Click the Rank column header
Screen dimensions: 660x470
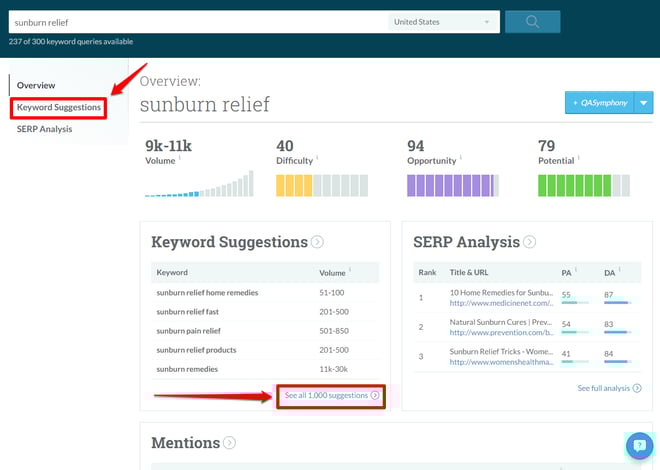click(427, 273)
